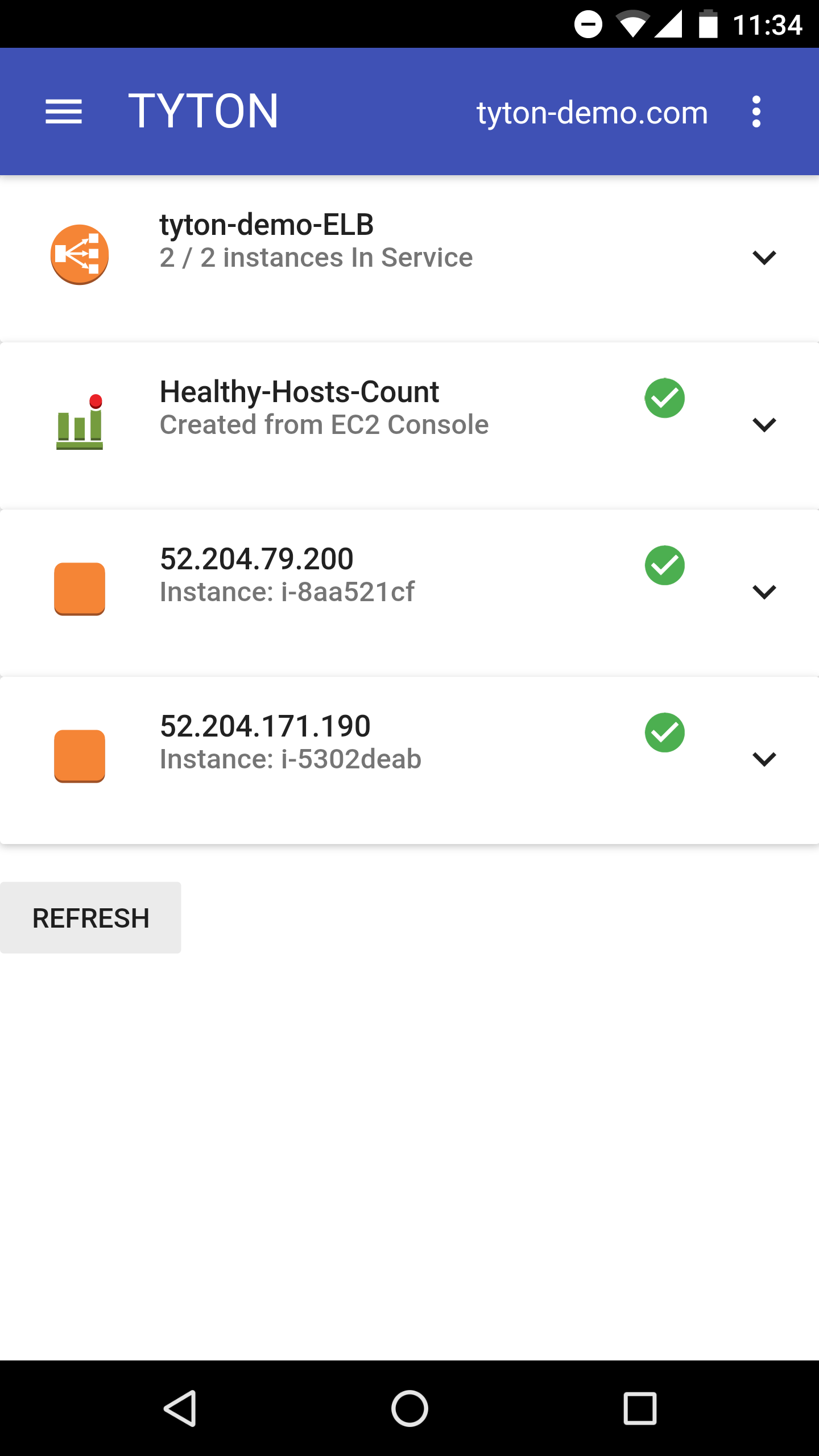The height and width of the screenshot is (1456, 819).
Task: Tap green check status of Healthy-Hosts-Count
Action: [664, 398]
